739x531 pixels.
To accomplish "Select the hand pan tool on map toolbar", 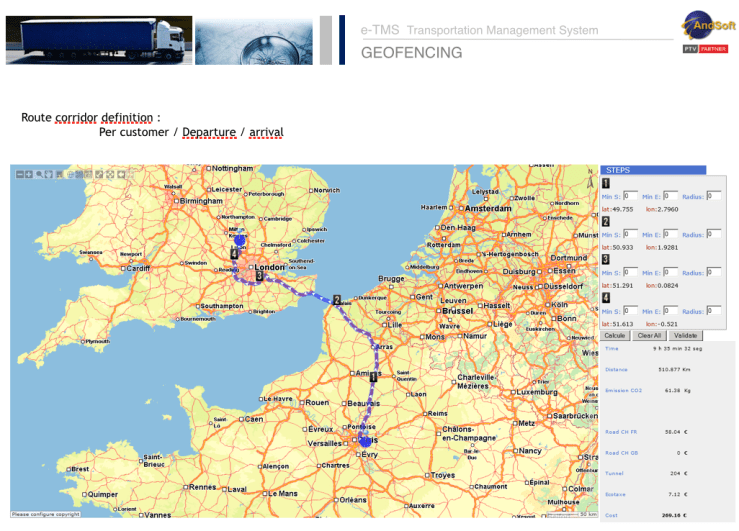I will tap(48, 174).
